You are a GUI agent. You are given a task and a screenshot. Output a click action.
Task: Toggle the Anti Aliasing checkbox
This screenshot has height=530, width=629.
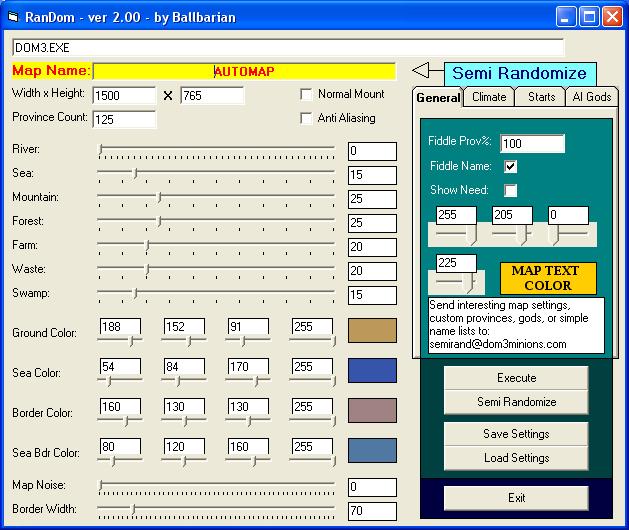click(307, 118)
